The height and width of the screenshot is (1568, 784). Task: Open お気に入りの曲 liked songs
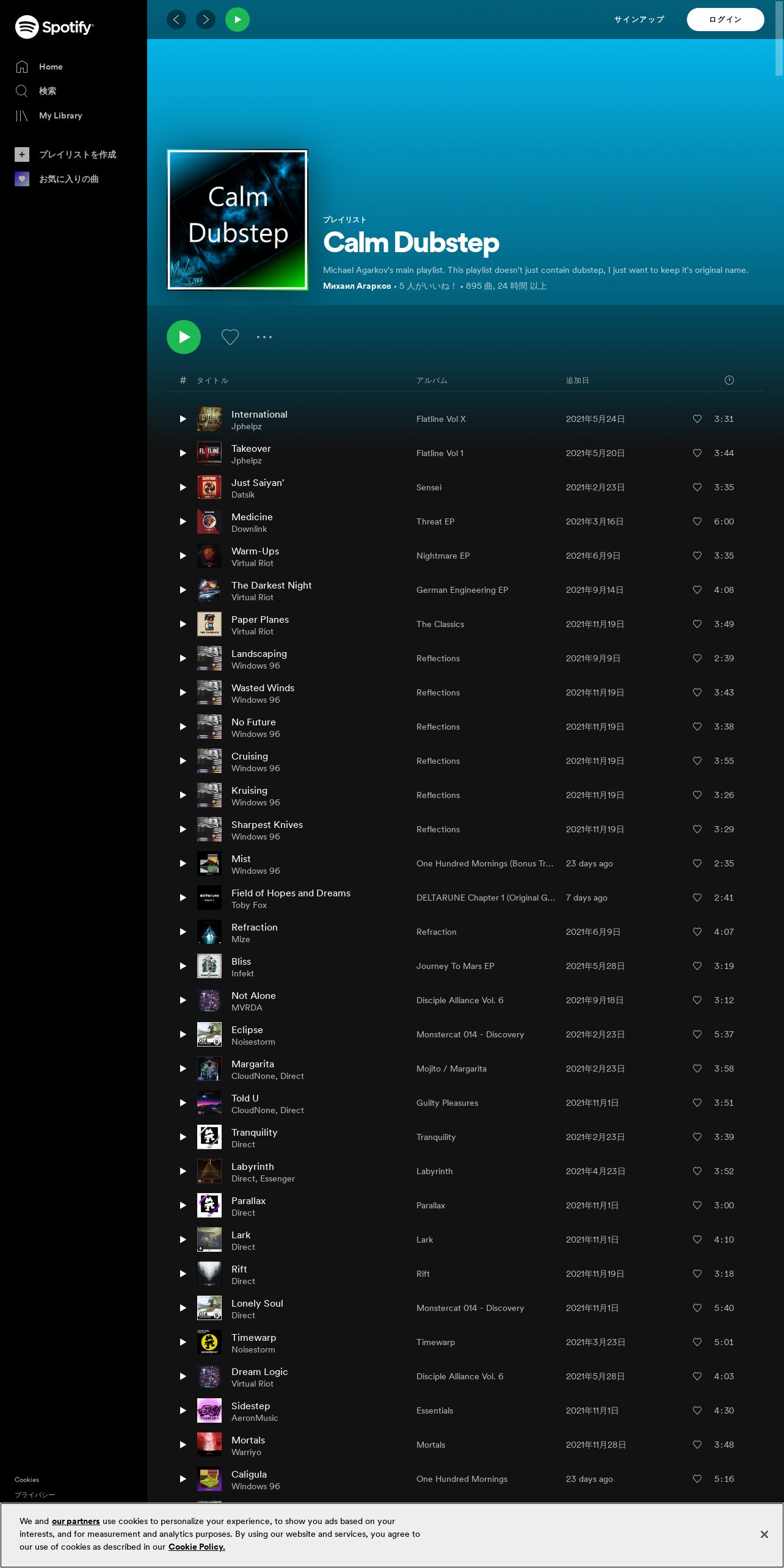coord(57,179)
